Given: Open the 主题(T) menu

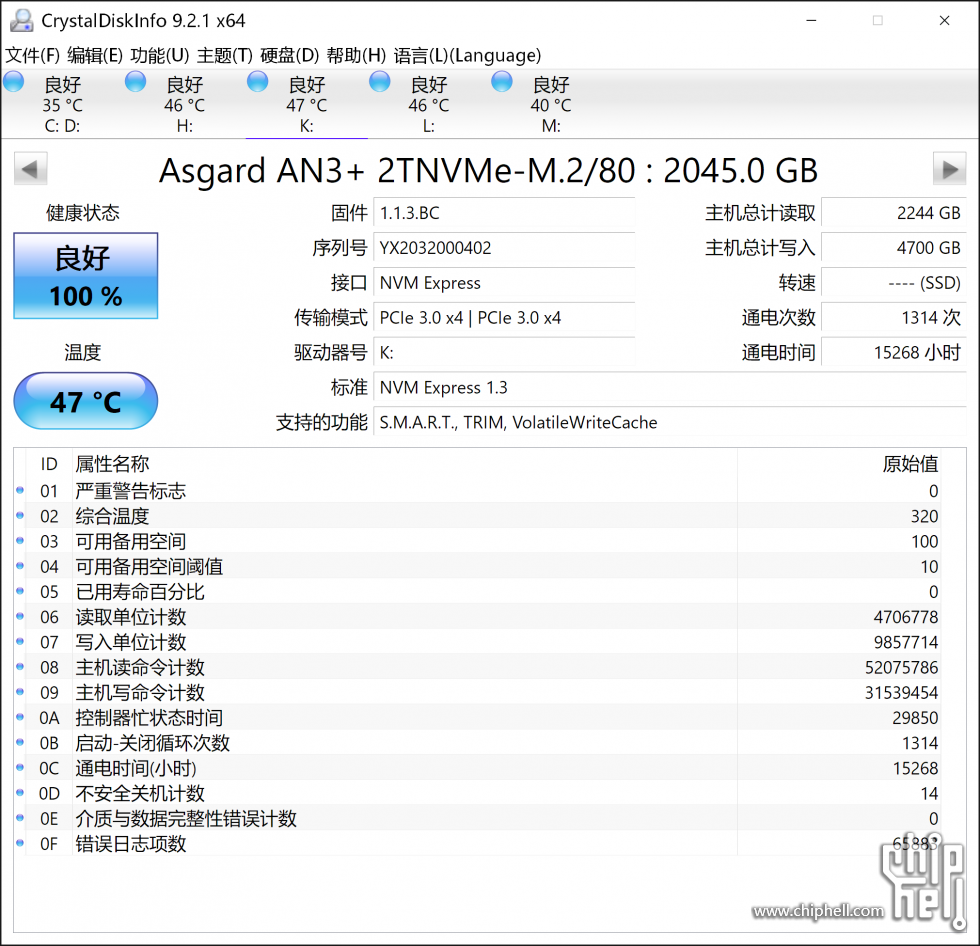Looking at the screenshot, I should (x=224, y=56).
